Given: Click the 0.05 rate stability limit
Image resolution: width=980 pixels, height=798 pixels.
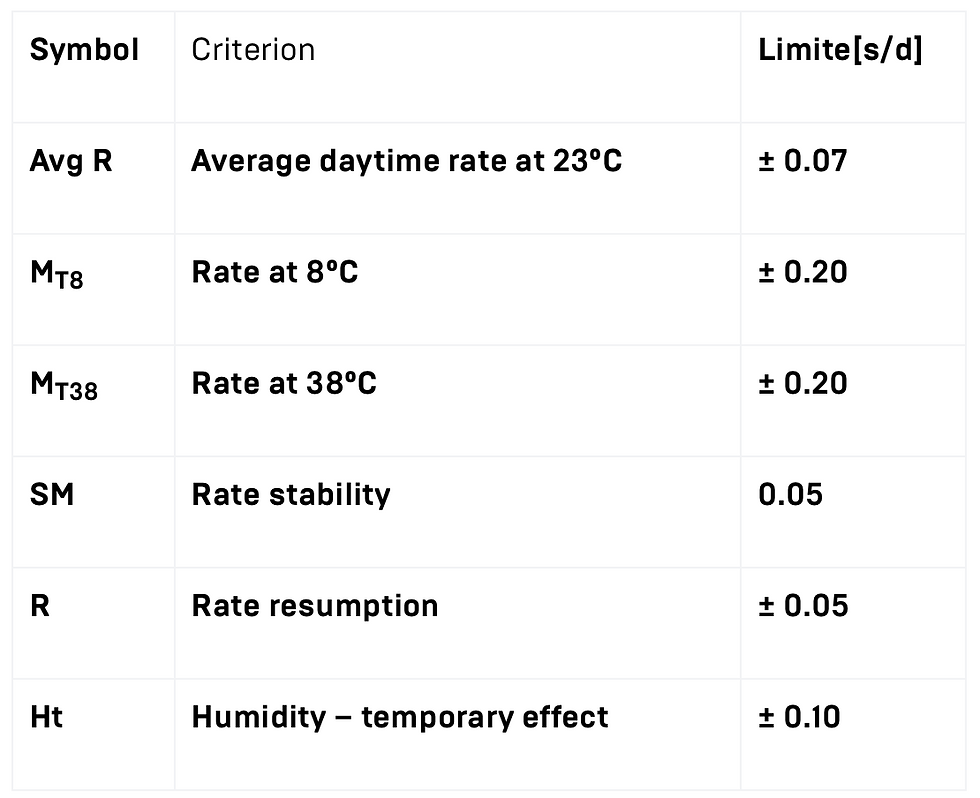Looking at the screenshot, I should [x=791, y=494].
